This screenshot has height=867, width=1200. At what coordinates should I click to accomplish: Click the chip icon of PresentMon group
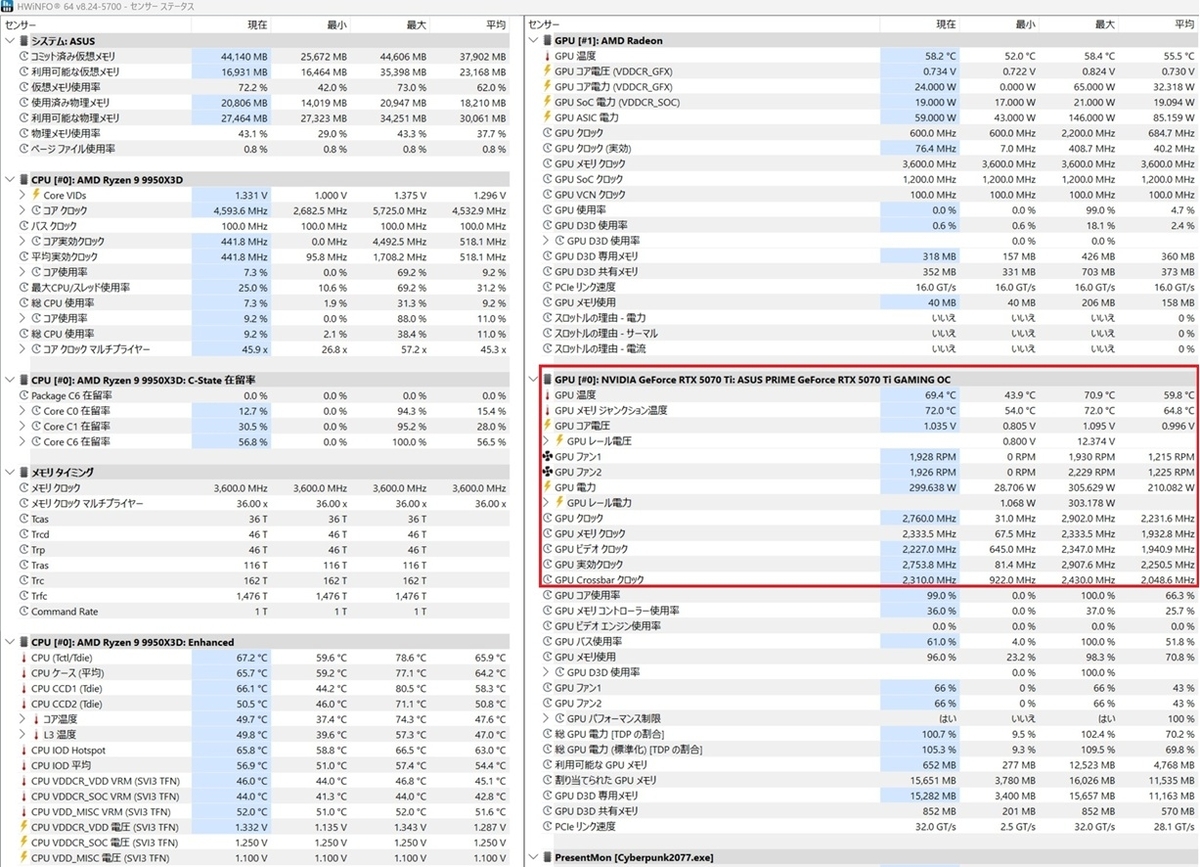point(547,858)
